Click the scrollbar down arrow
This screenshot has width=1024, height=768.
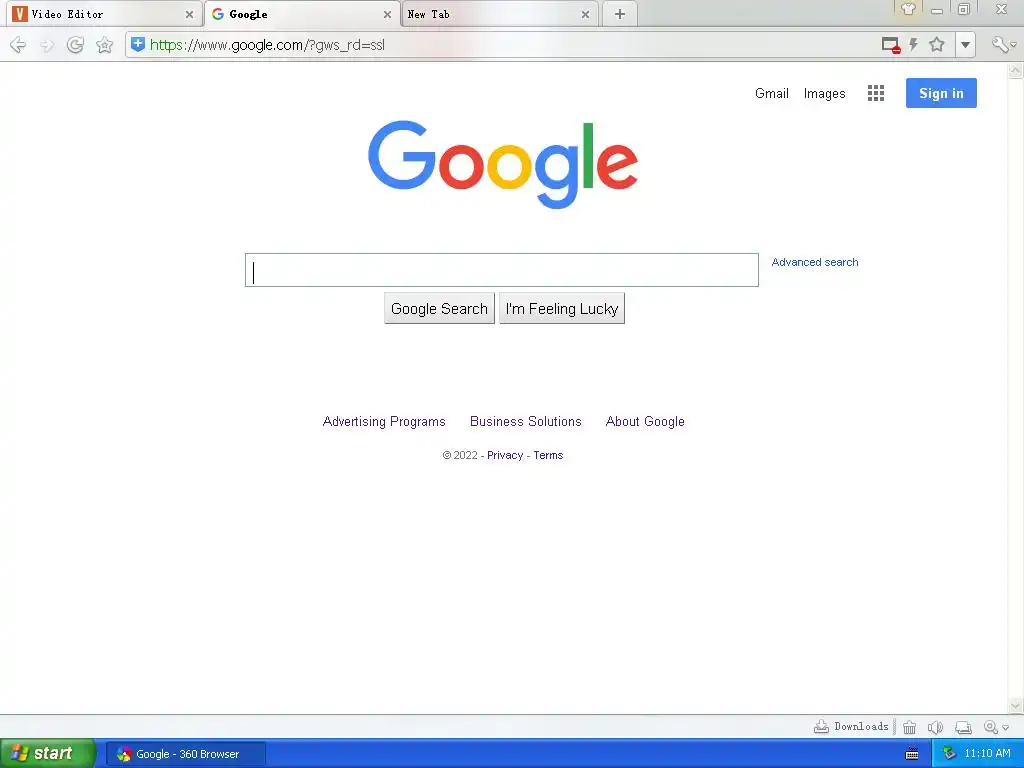coord(1016,705)
